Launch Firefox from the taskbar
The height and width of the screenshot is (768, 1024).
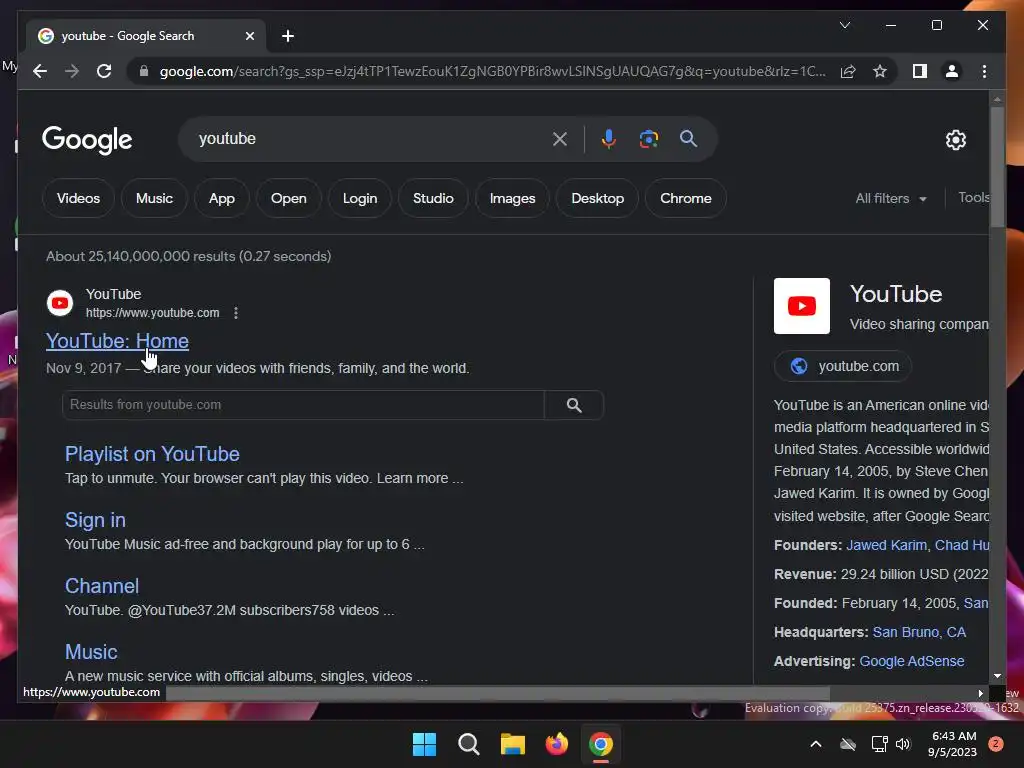click(x=556, y=744)
